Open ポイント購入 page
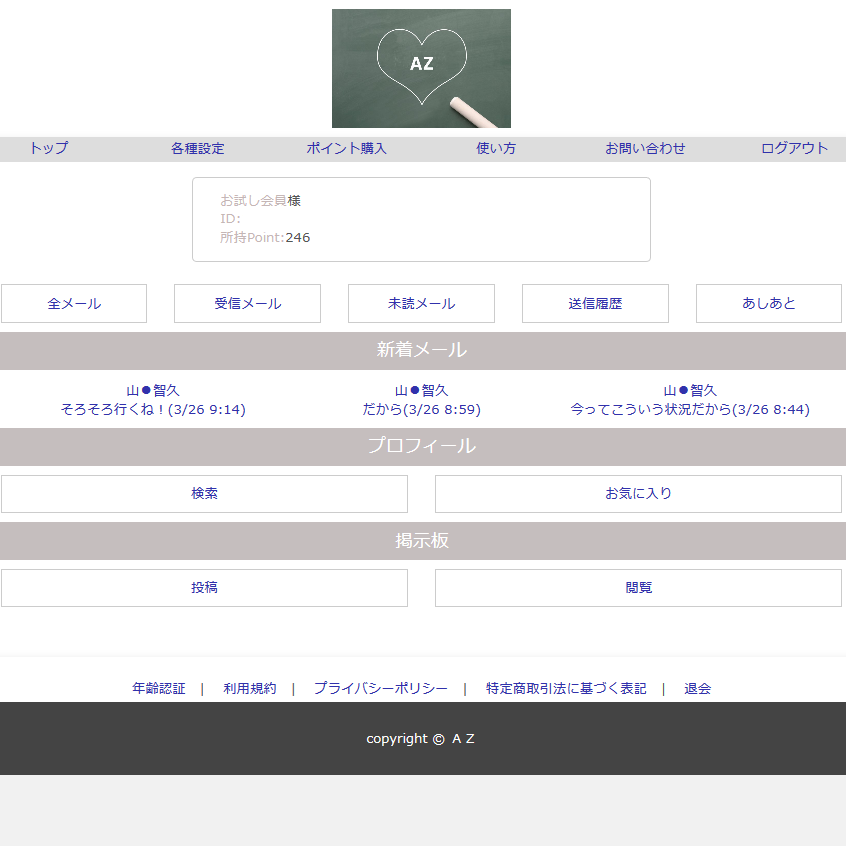The height and width of the screenshot is (846, 846). click(x=346, y=148)
